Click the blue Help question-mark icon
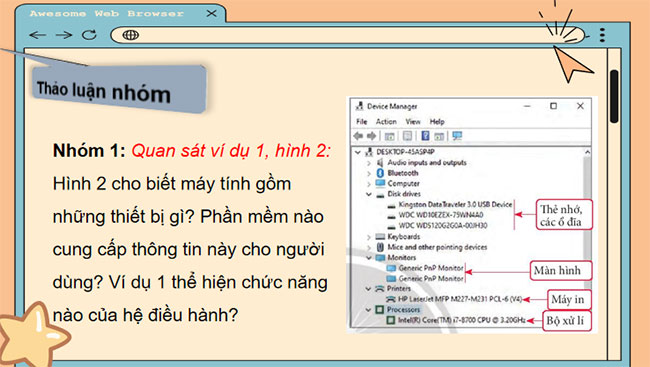Image resolution: width=650 pixels, height=367 pixels. [425, 136]
